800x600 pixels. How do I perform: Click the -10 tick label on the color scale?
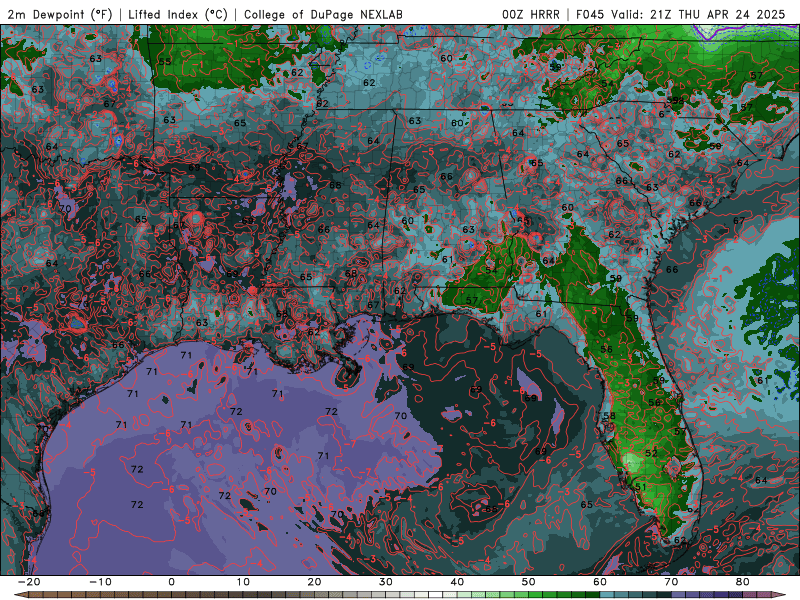100,582
